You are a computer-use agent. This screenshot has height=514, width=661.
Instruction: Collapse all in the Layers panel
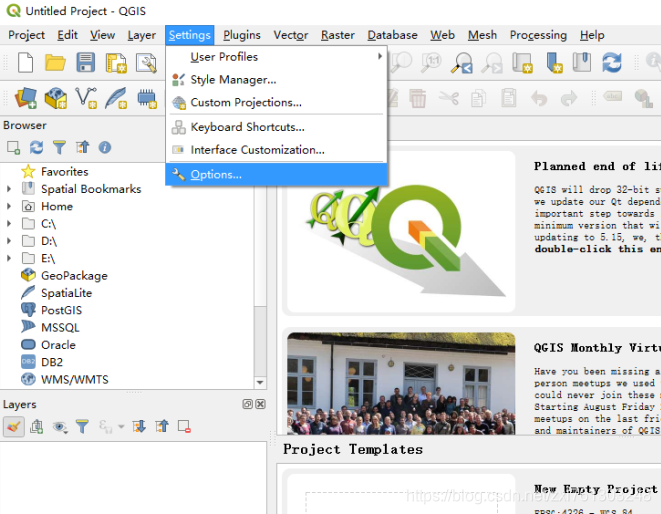(x=162, y=427)
